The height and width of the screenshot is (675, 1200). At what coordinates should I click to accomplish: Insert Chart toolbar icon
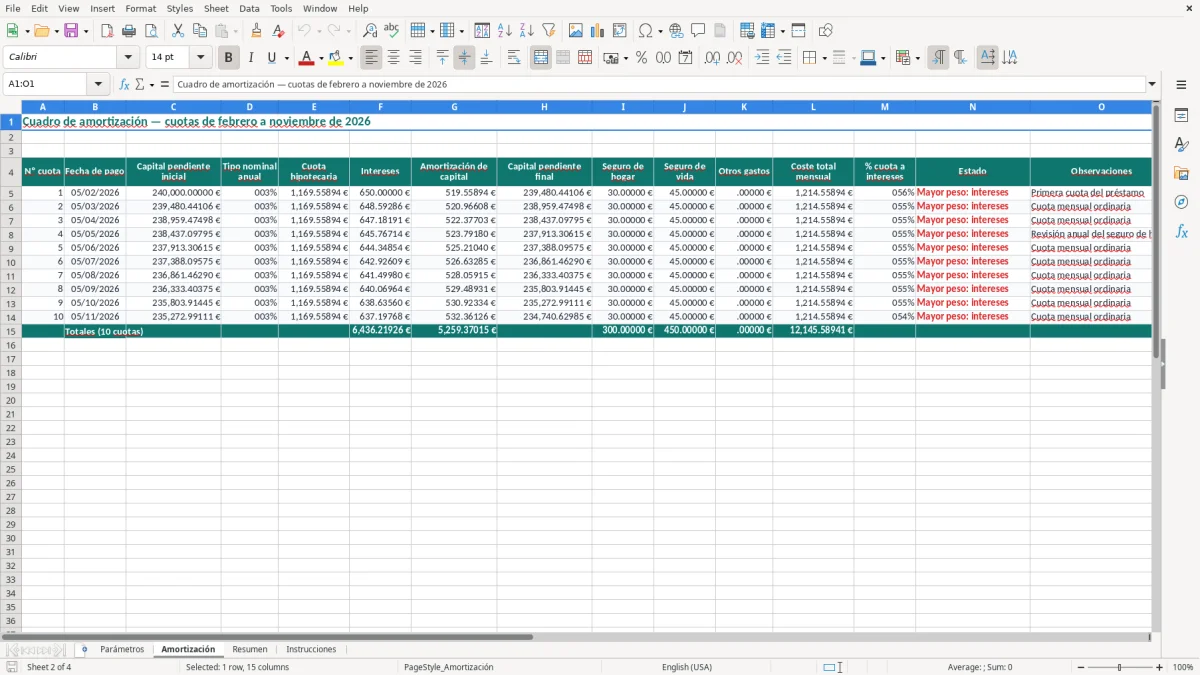[598, 31]
